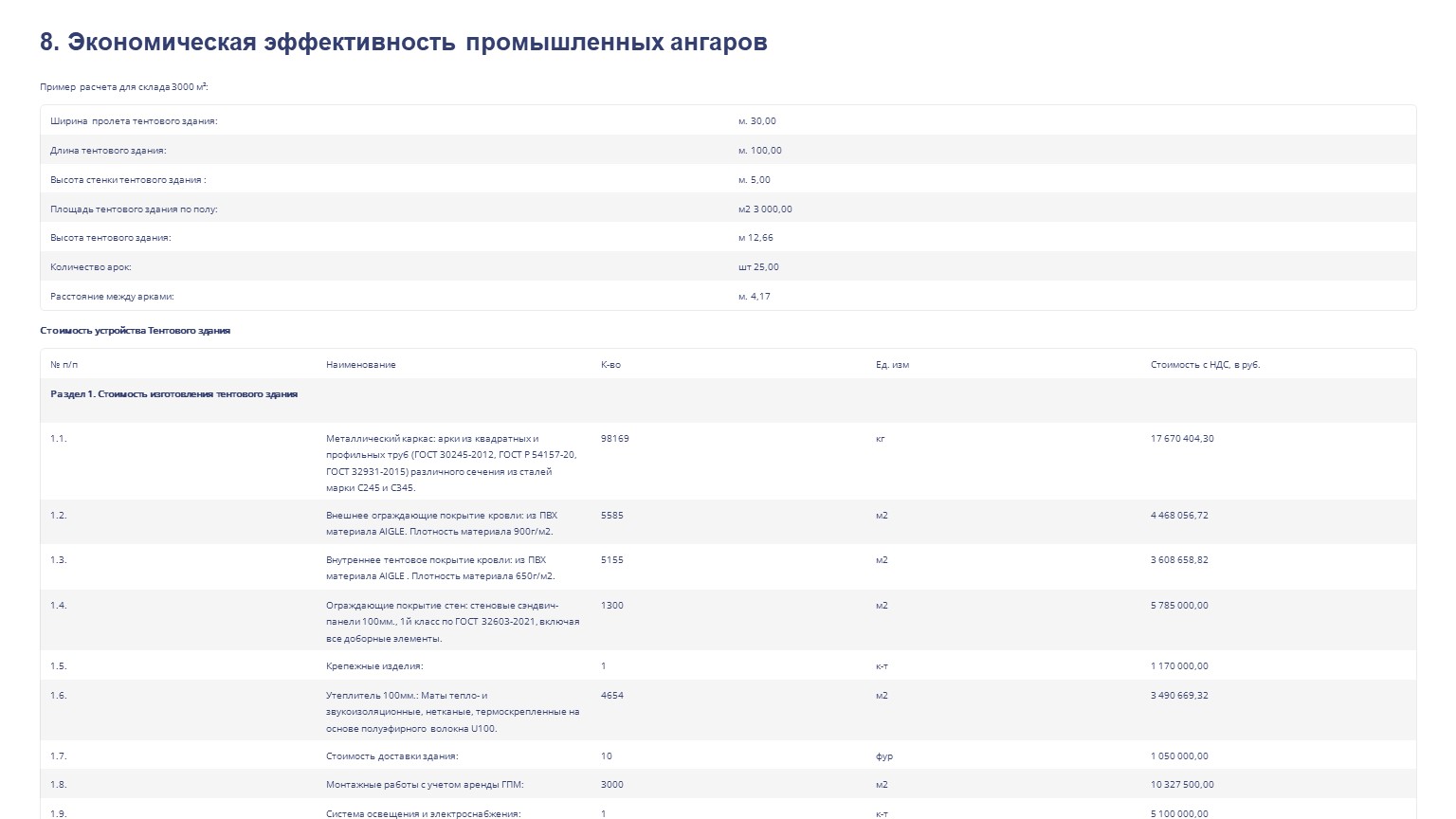Click the floor area value "м2 3 000,00"
This screenshot has height=819, width=1456.
coord(765,209)
